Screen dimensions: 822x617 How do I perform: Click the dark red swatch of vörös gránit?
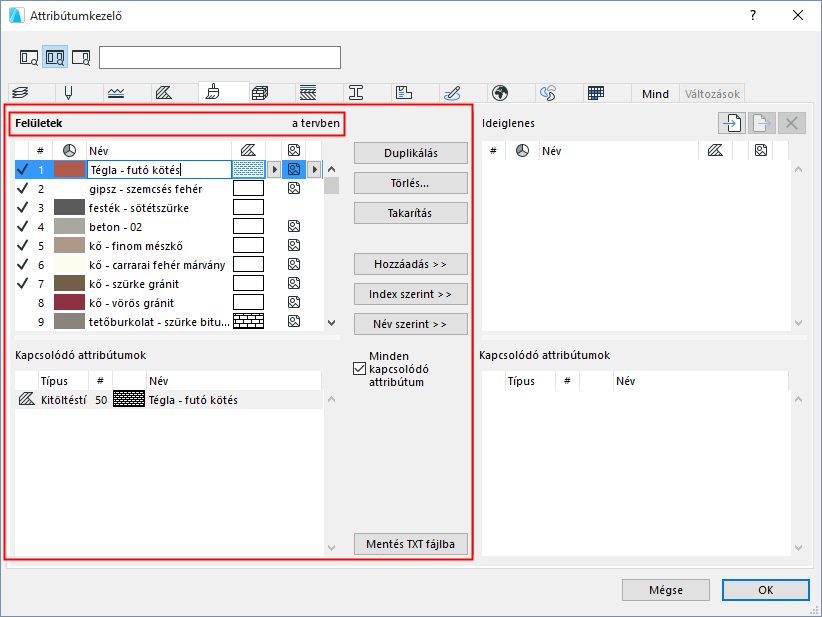click(x=69, y=302)
